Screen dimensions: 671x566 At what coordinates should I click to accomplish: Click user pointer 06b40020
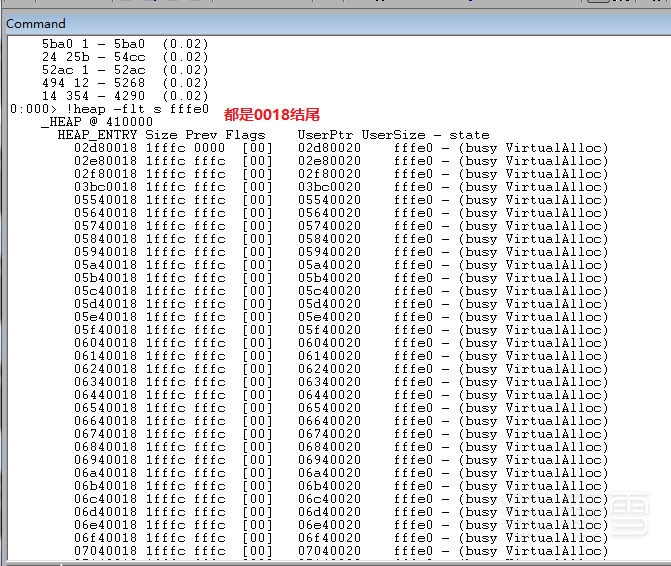330,486
